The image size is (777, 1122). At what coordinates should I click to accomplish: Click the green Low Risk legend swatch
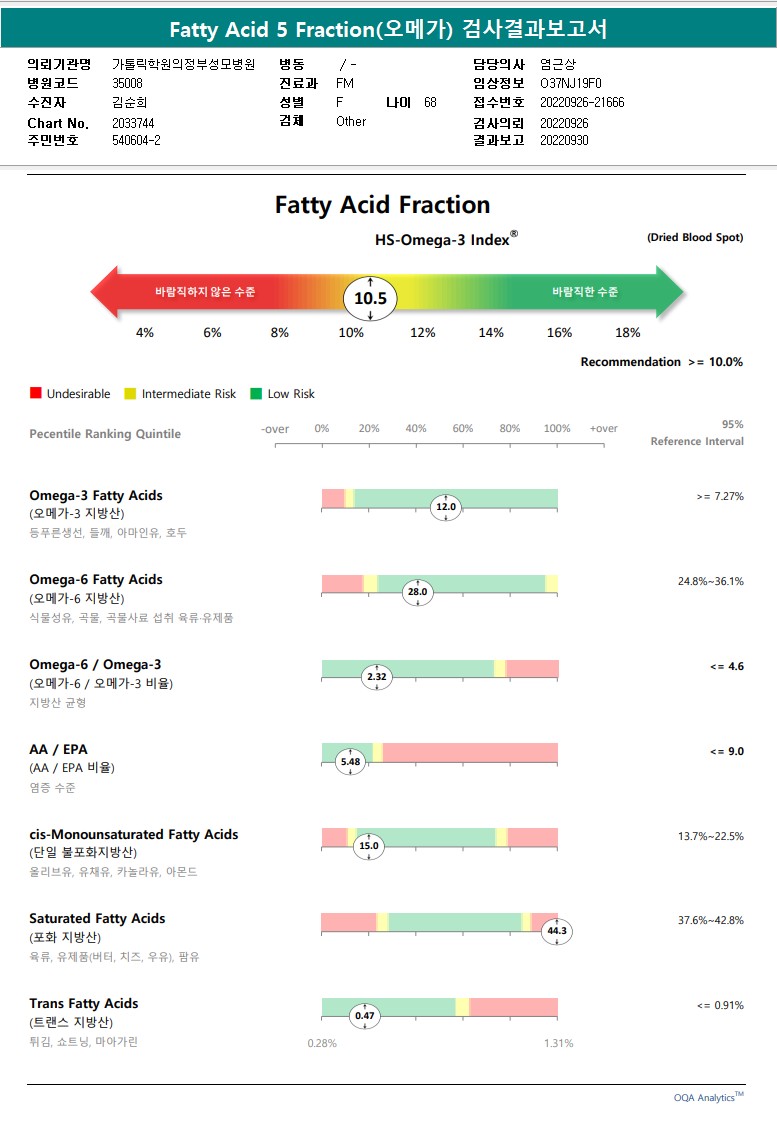256,394
